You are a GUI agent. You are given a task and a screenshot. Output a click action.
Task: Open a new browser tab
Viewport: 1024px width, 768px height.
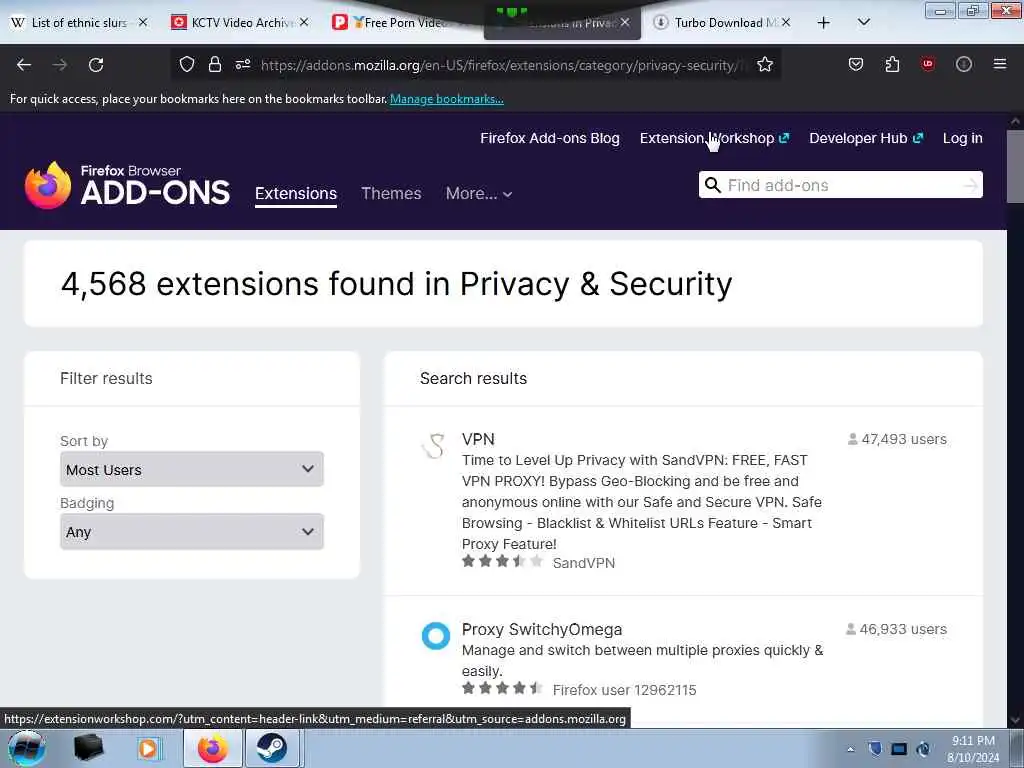(824, 23)
